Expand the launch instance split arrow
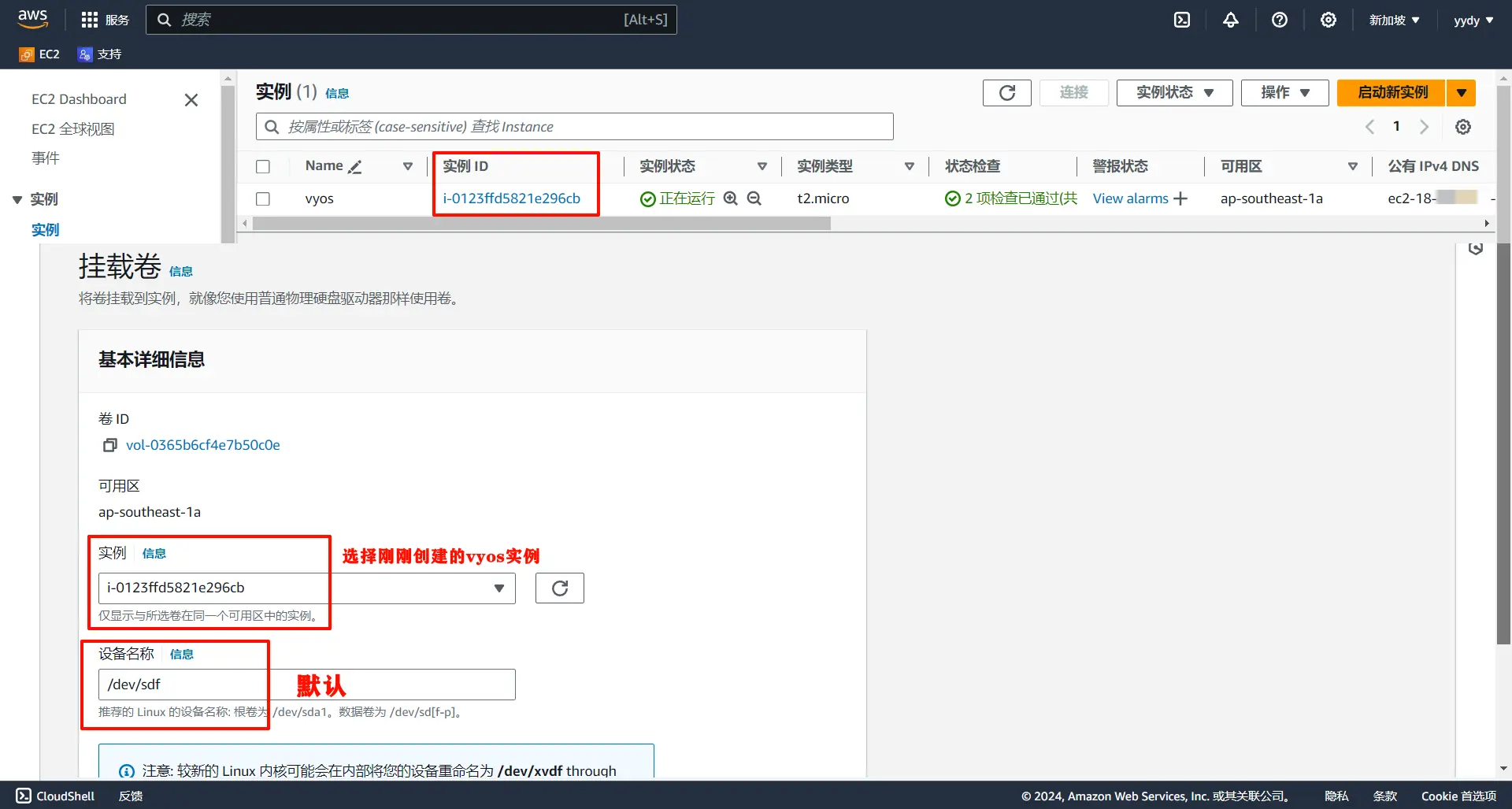This screenshot has width=1512, height=809. [1462, 93]
